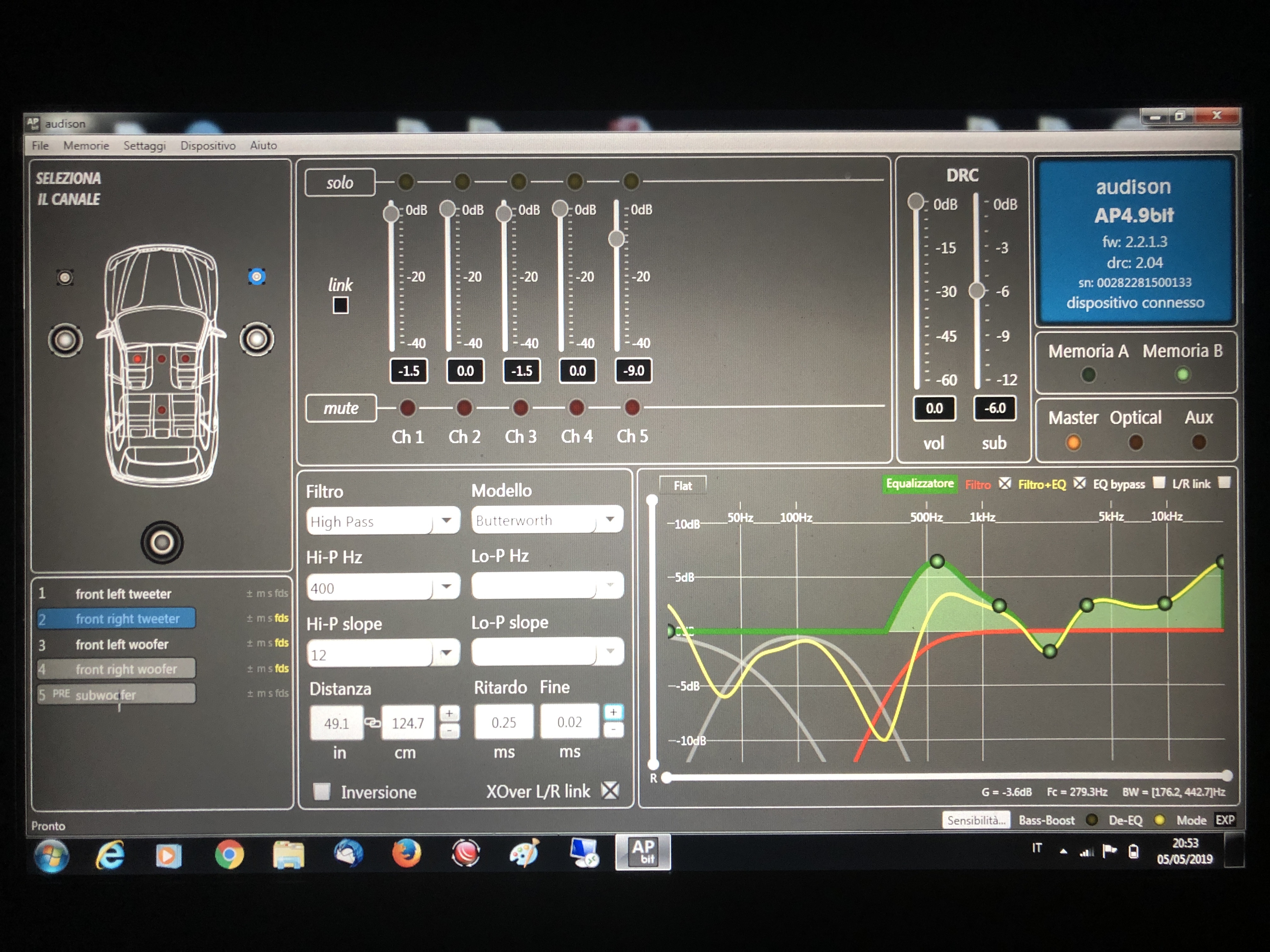Click the equalizer peak node near 500Hz
The image size is (1270, 952).
[x=937, y=561]
